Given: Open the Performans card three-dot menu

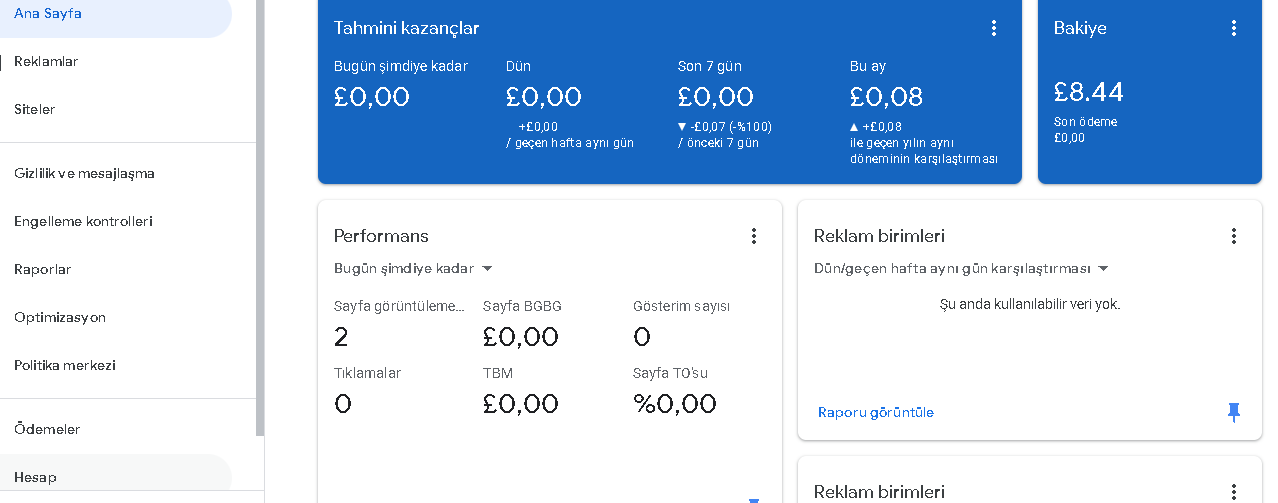Looking at the screenshot, I should pyautogui.click(x=753, y=236).
